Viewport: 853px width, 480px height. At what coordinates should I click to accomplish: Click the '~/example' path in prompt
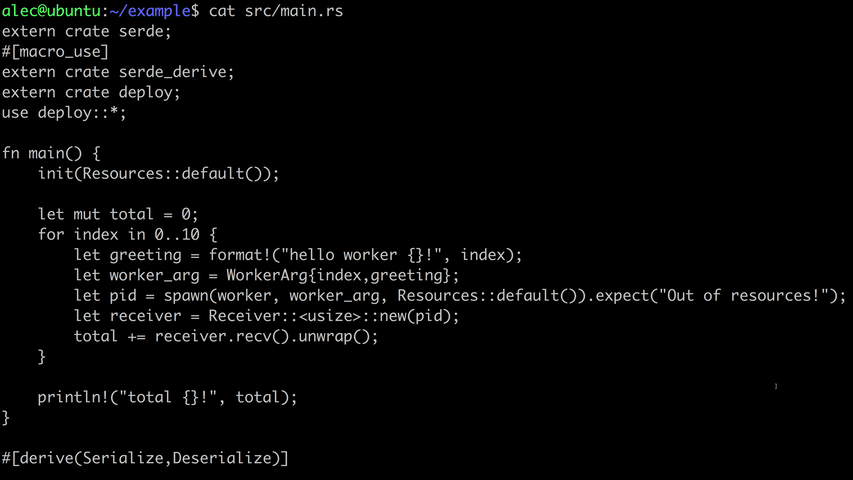coord(150,11)
